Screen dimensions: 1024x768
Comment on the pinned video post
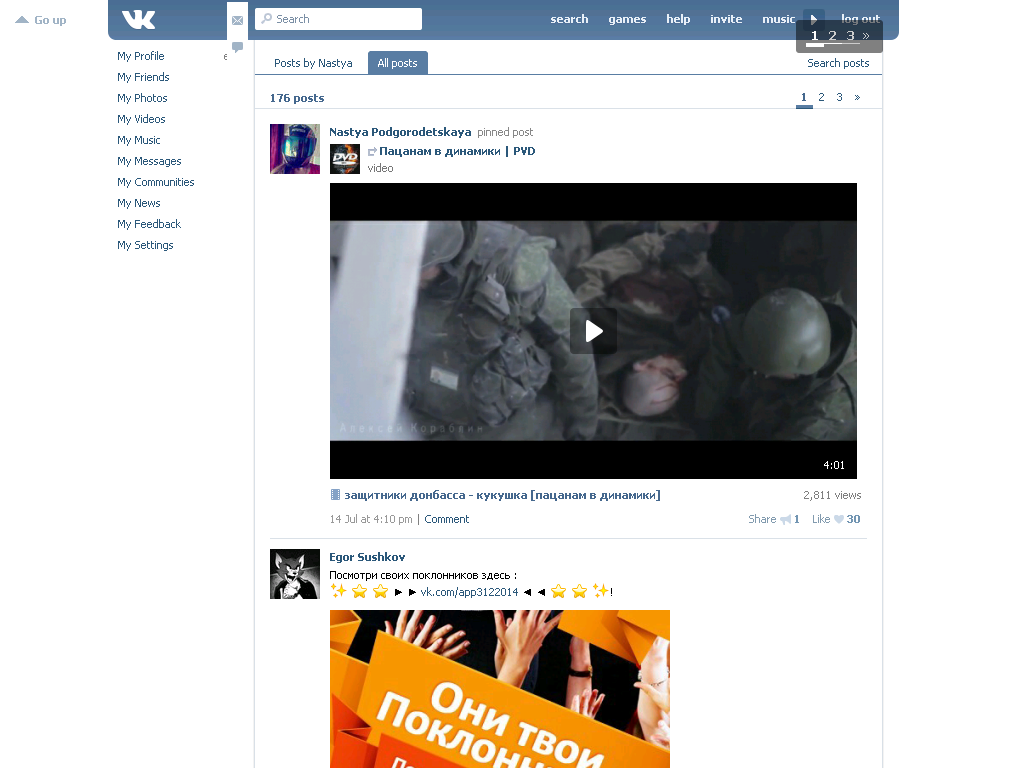pos(447,519)
